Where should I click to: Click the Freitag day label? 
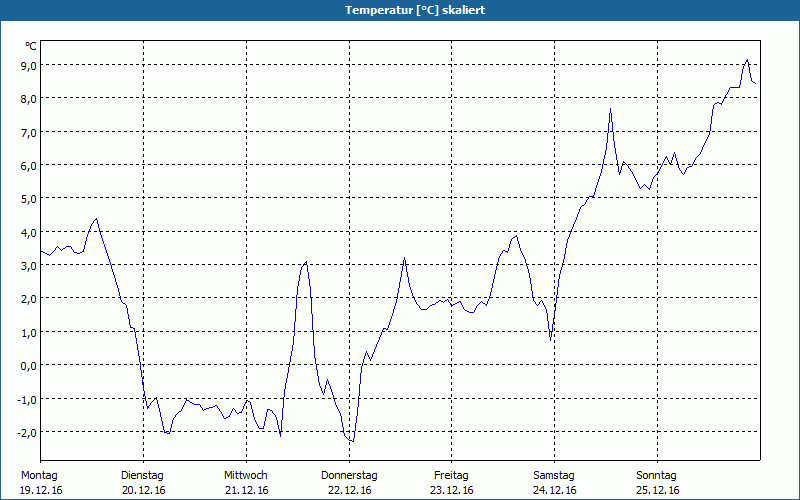point(451,476)
